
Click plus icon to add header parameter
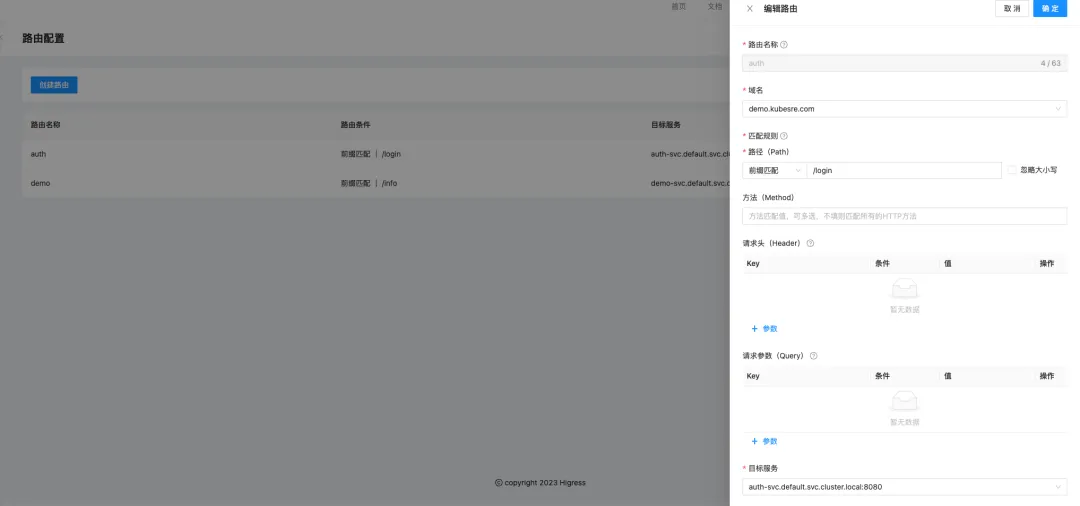[x=754, y=328]
